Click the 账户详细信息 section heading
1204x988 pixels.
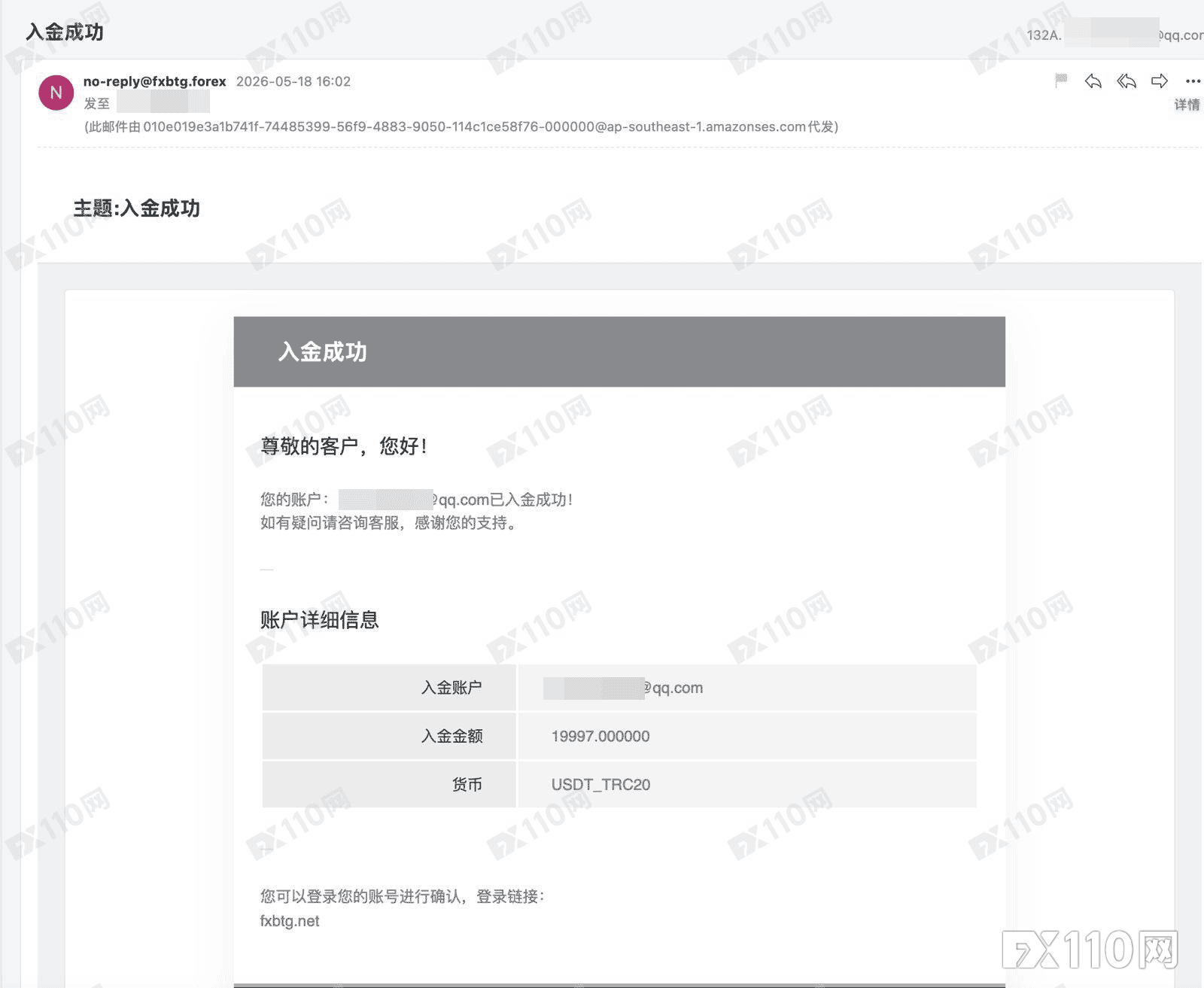click(x=319, y=620)
